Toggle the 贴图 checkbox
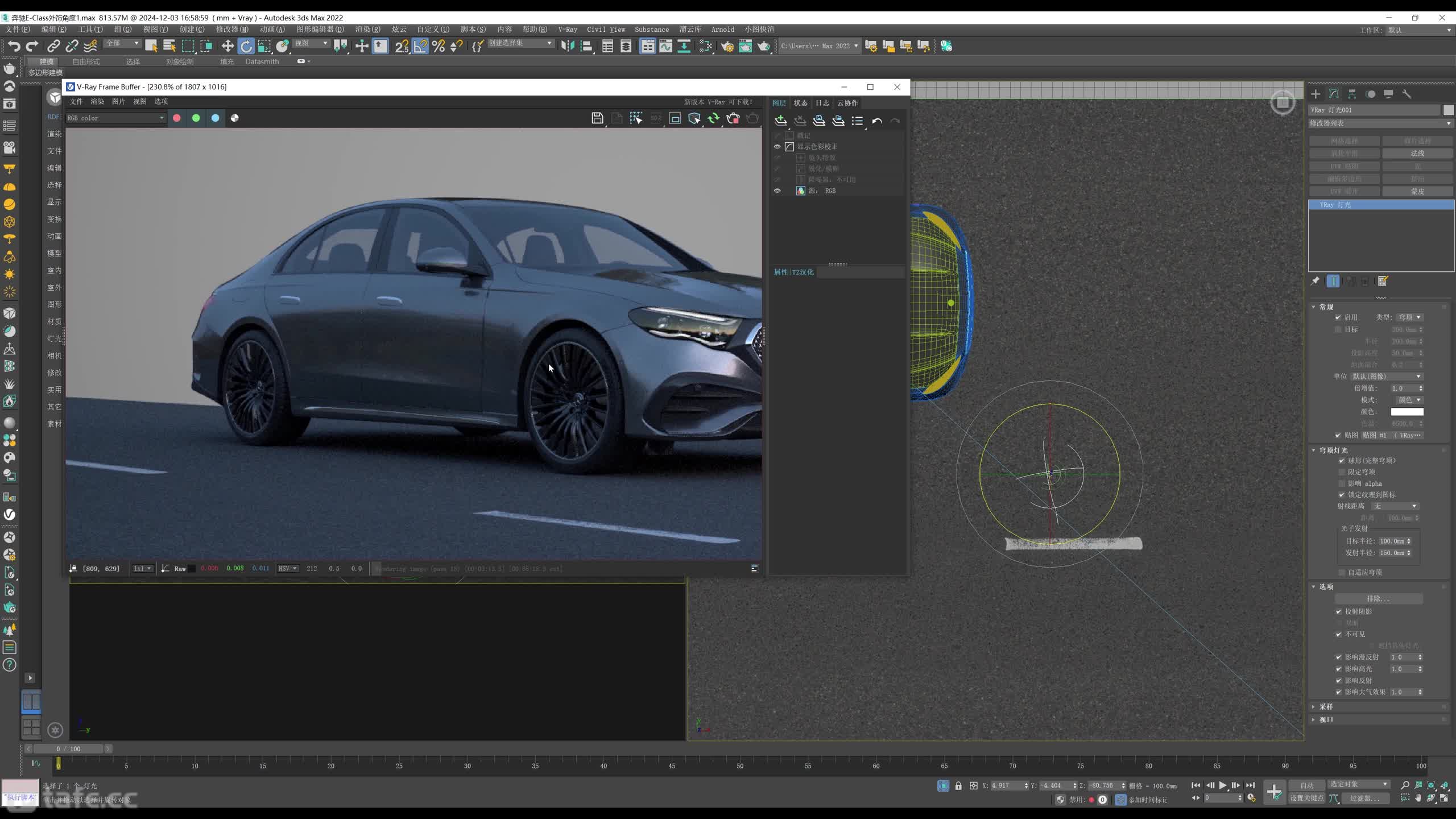Screen dimensions: 1456x819 pos(1338,435)
